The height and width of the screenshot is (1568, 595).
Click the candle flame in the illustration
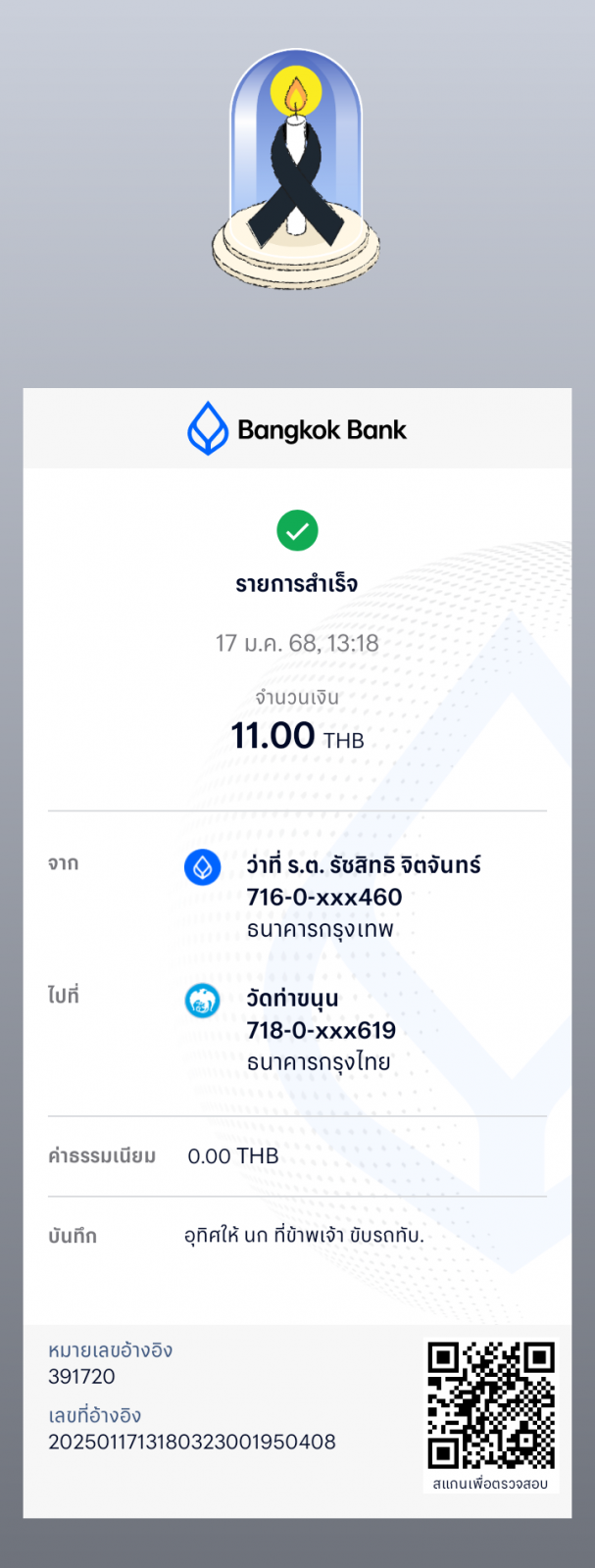point(296,96)
